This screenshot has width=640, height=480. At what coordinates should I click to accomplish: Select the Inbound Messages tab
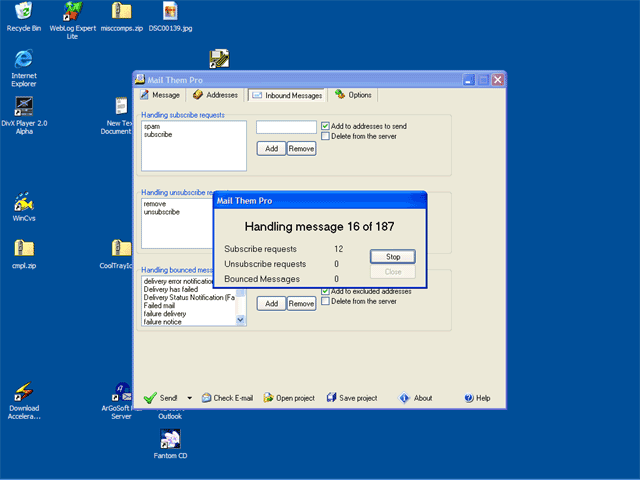pos(287,95)
